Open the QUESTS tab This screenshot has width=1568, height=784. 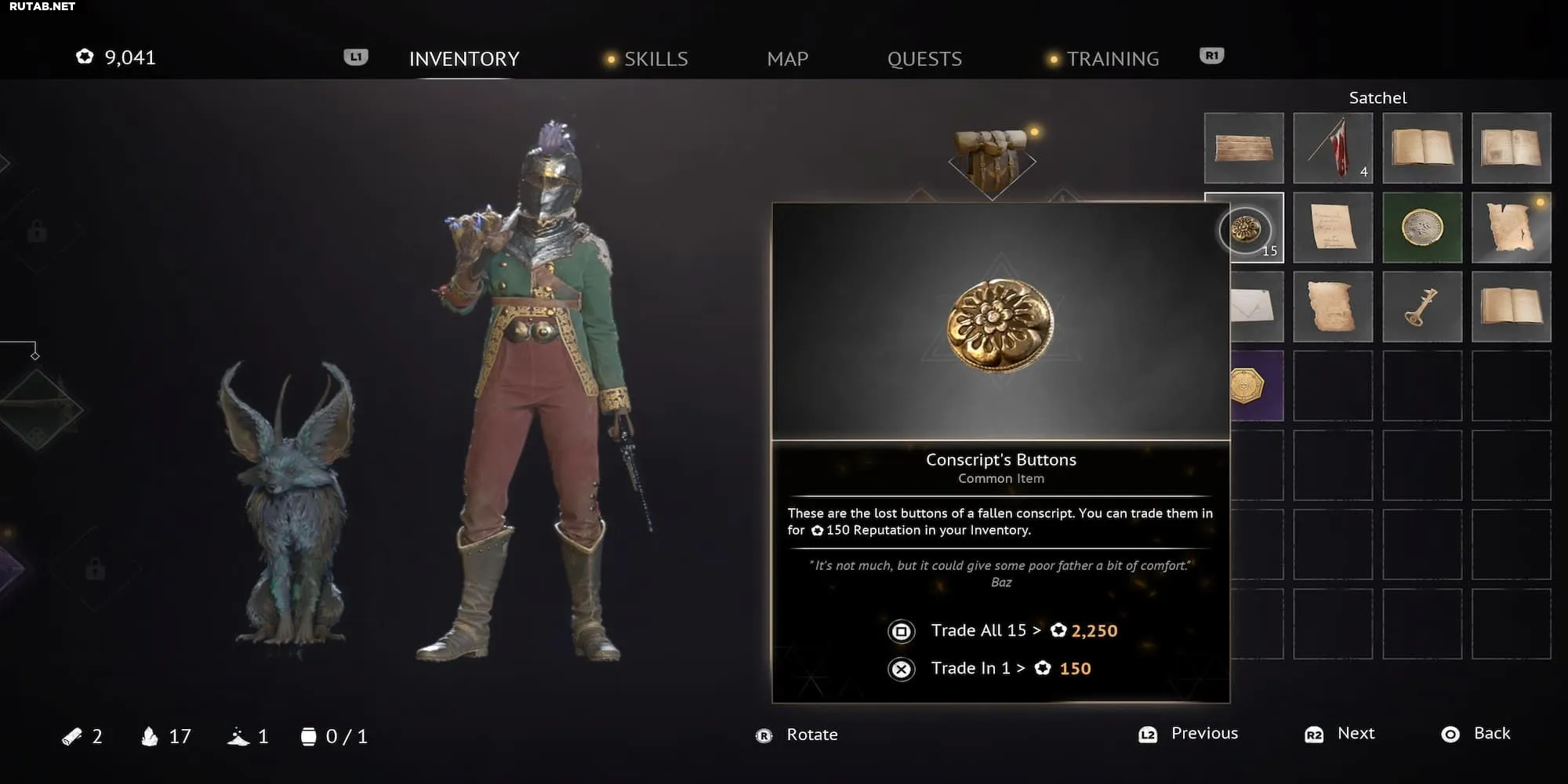924,59
